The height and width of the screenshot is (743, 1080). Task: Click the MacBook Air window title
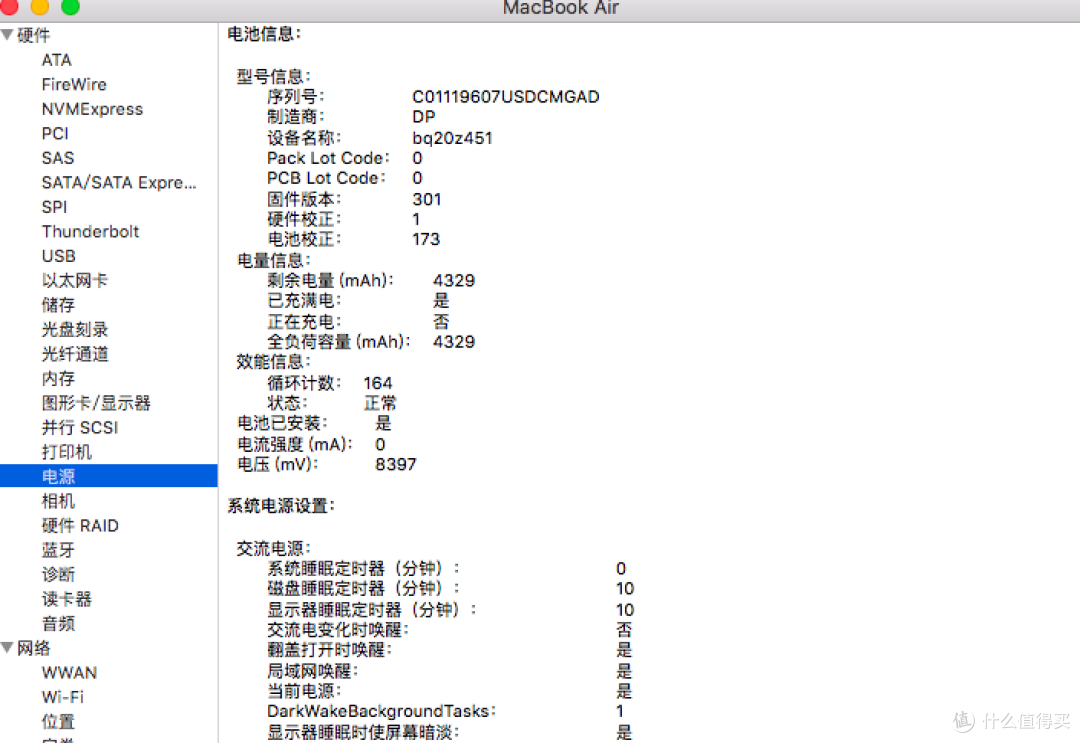[x=561, y=8]
